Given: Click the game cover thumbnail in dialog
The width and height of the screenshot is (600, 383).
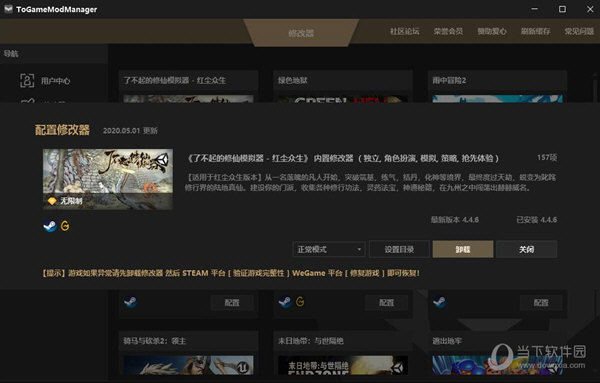Looking at the screenshot, I should click(108, 179).
